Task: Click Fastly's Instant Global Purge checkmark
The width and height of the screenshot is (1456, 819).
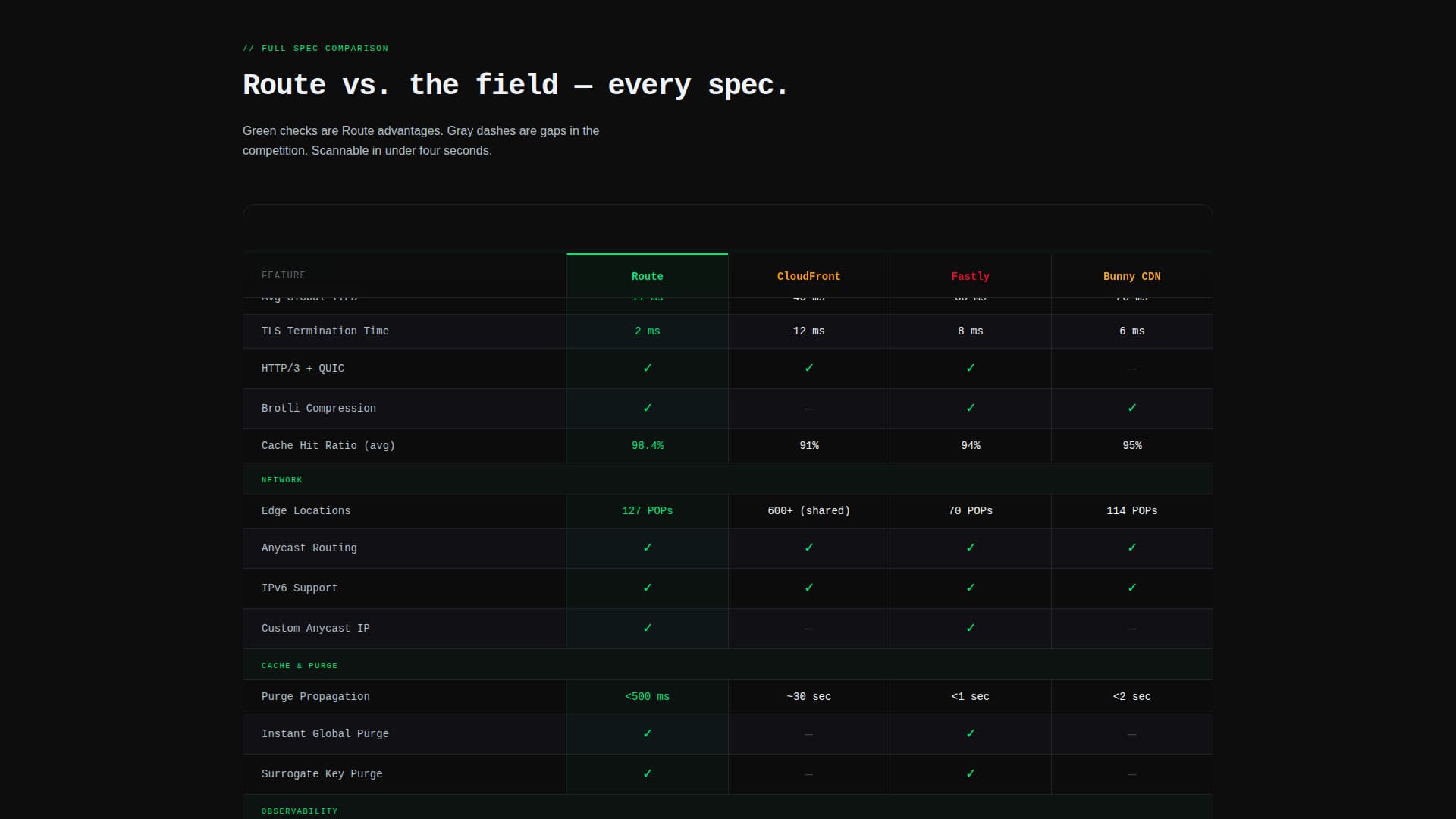Action: point(970,734)
